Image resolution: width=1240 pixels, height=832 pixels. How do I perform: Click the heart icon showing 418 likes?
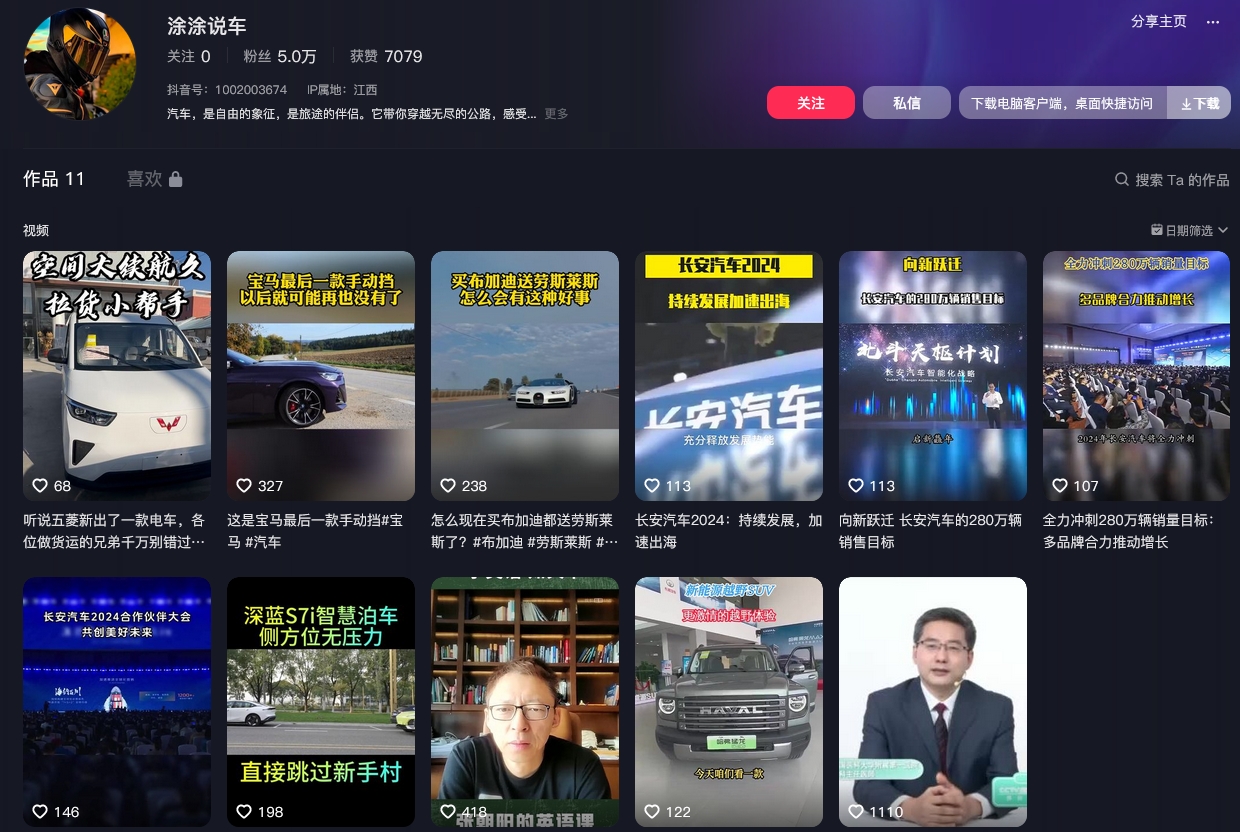click(448, 811)
